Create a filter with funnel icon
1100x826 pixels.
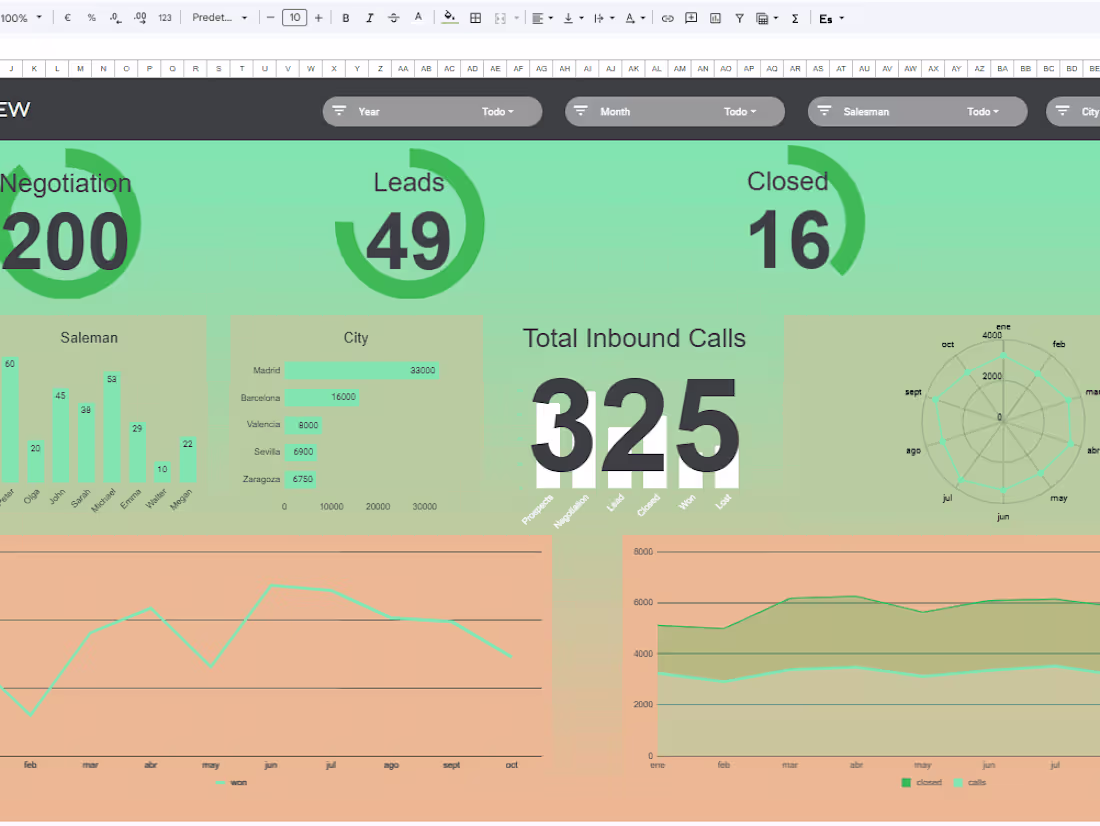click(739, 18)
